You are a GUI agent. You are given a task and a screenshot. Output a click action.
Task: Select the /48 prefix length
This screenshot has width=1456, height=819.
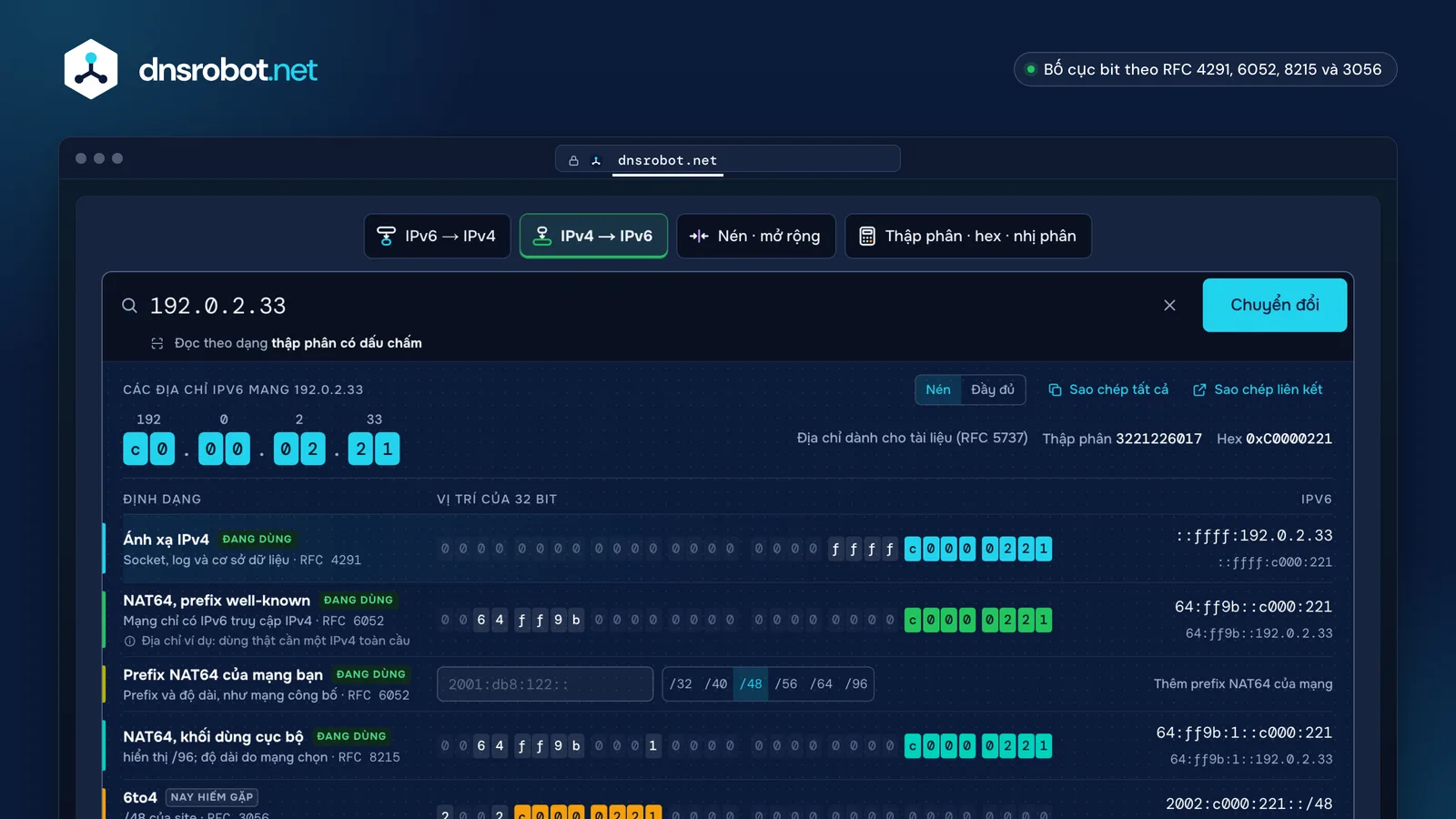(x=751, y=684)
